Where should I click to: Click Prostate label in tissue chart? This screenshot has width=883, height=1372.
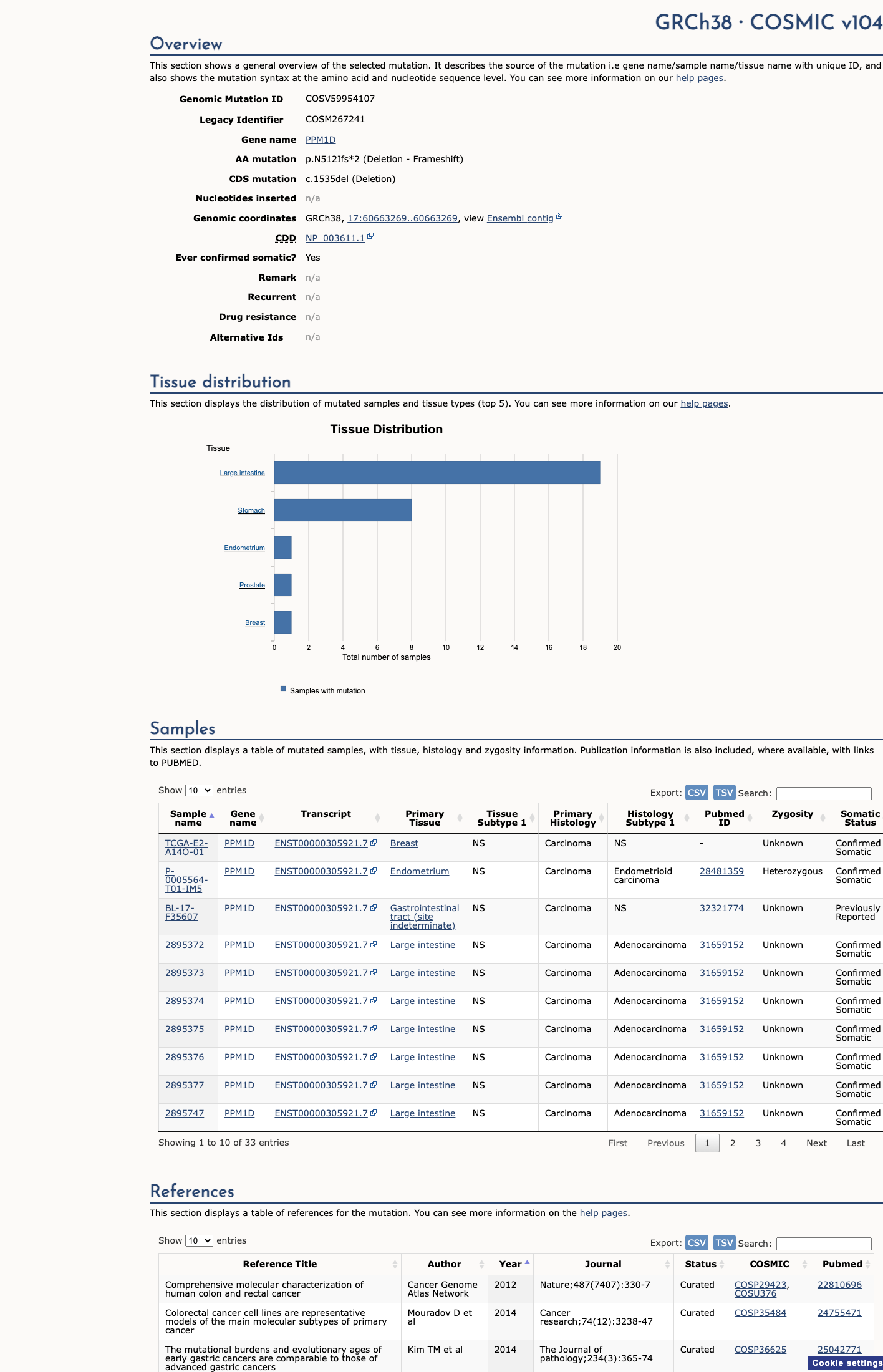tap(252, 585)
